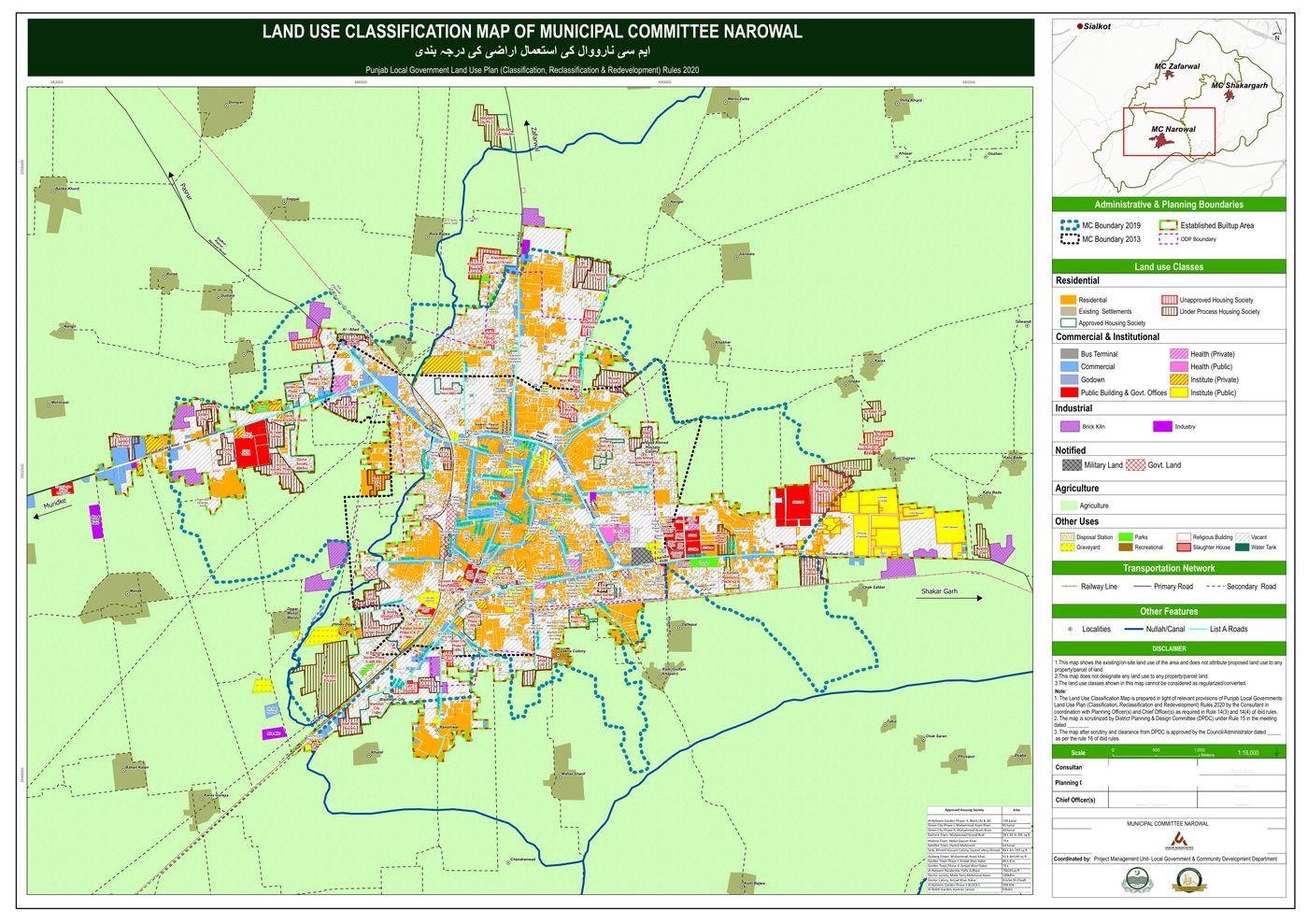1308x924 pixels.
Task: Click the Shakar Garh direction arrow on map
Action: pos(951,598)
